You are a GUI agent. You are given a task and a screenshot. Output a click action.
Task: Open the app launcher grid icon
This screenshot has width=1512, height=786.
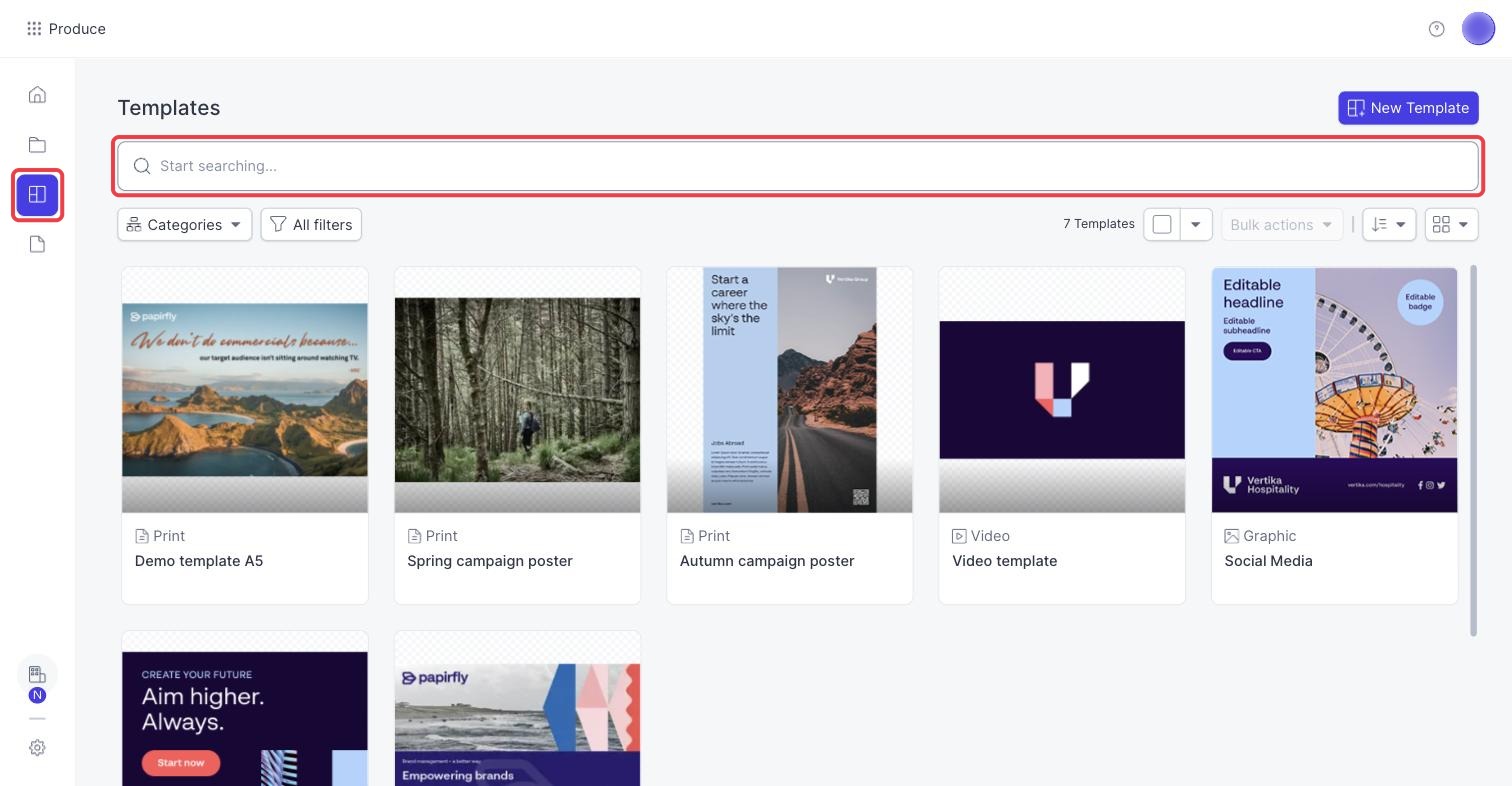(x=34, y=29)
